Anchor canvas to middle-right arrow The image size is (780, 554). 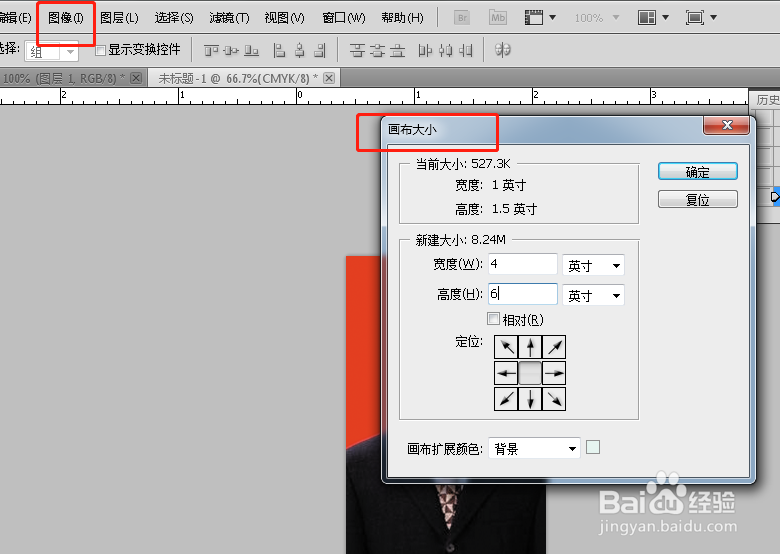click(554, 373)
